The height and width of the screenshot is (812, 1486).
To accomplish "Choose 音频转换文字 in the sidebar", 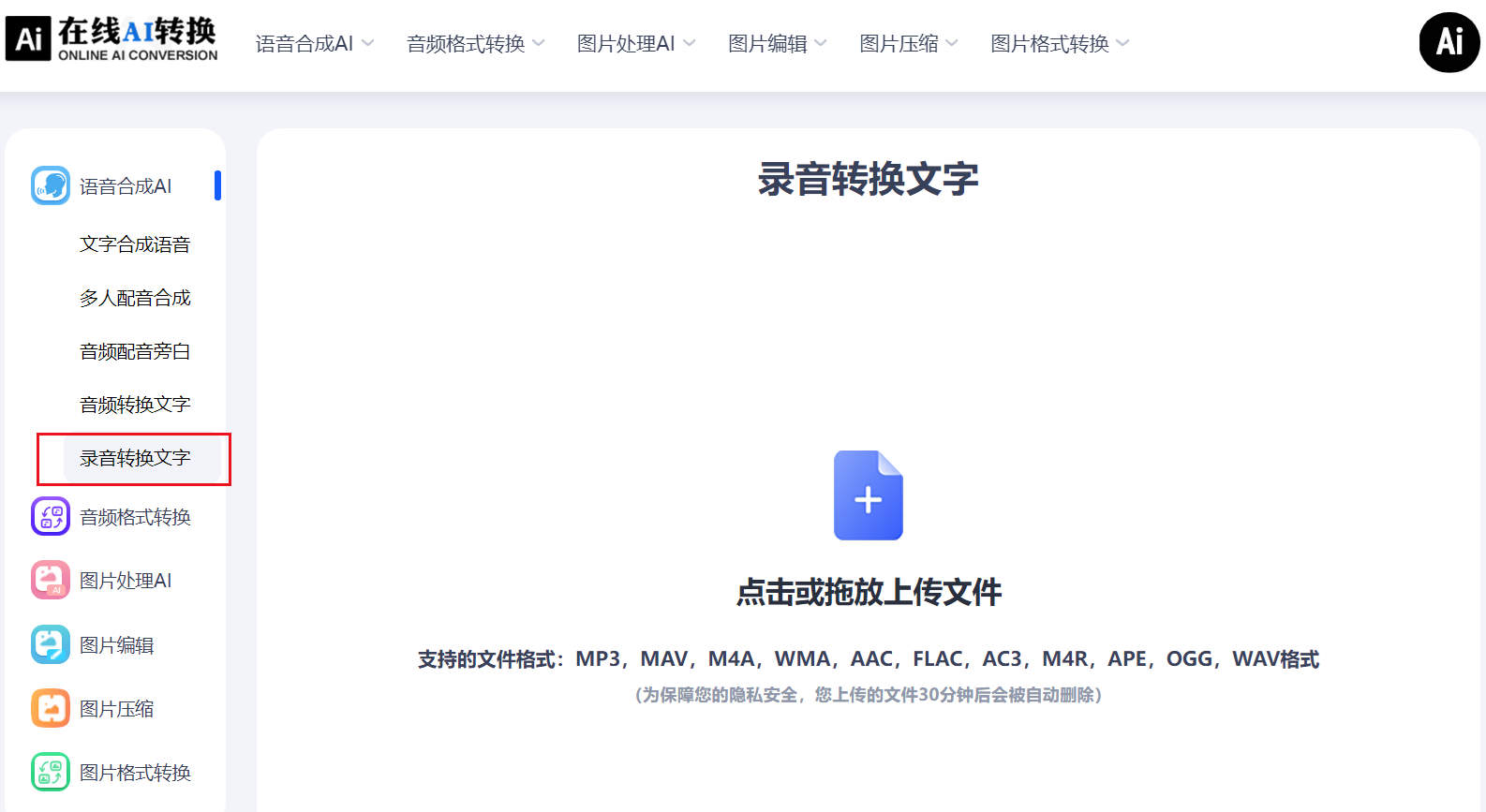I will pos(135,405).
